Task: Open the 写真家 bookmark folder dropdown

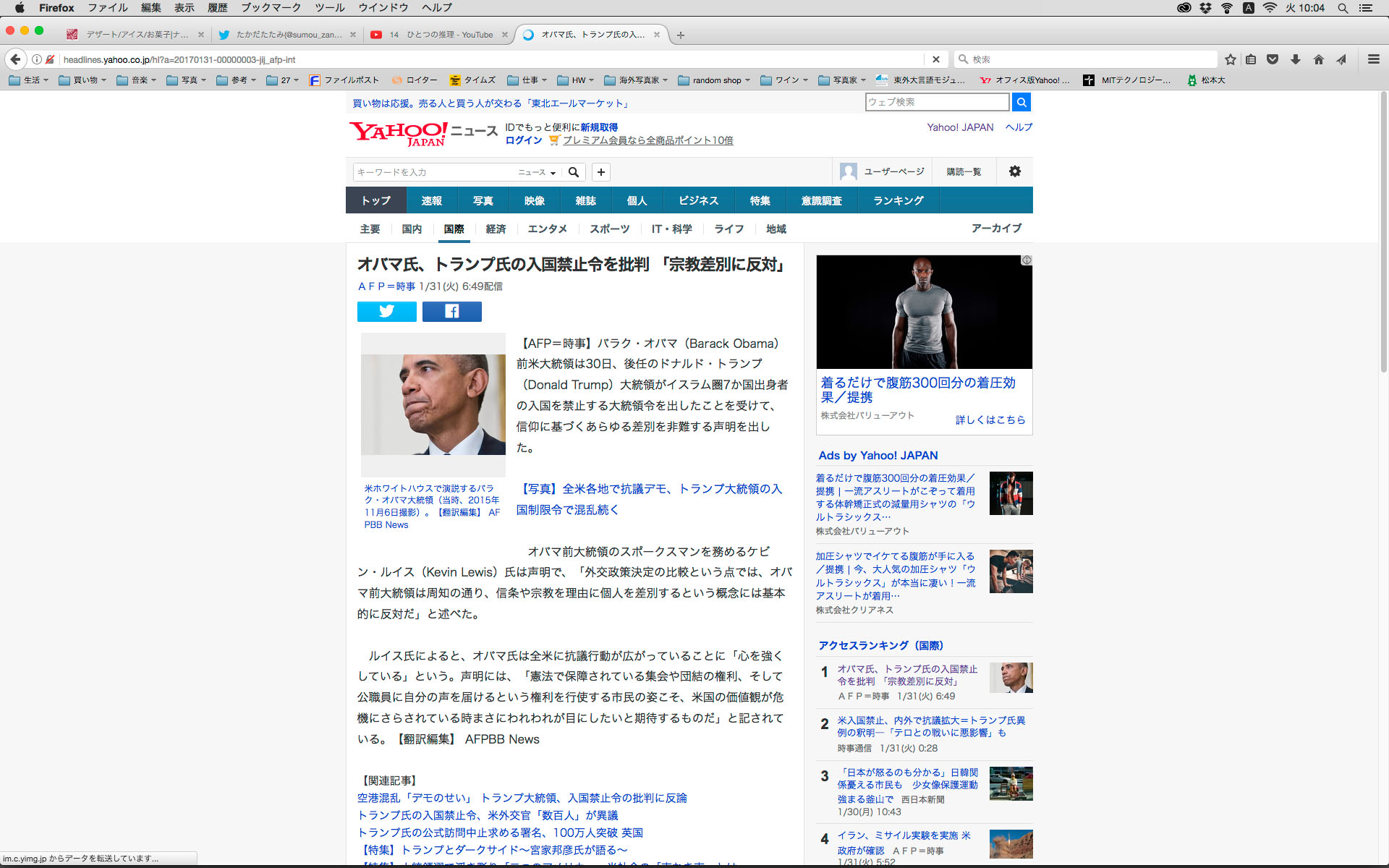Action: [x=843, y=80]
